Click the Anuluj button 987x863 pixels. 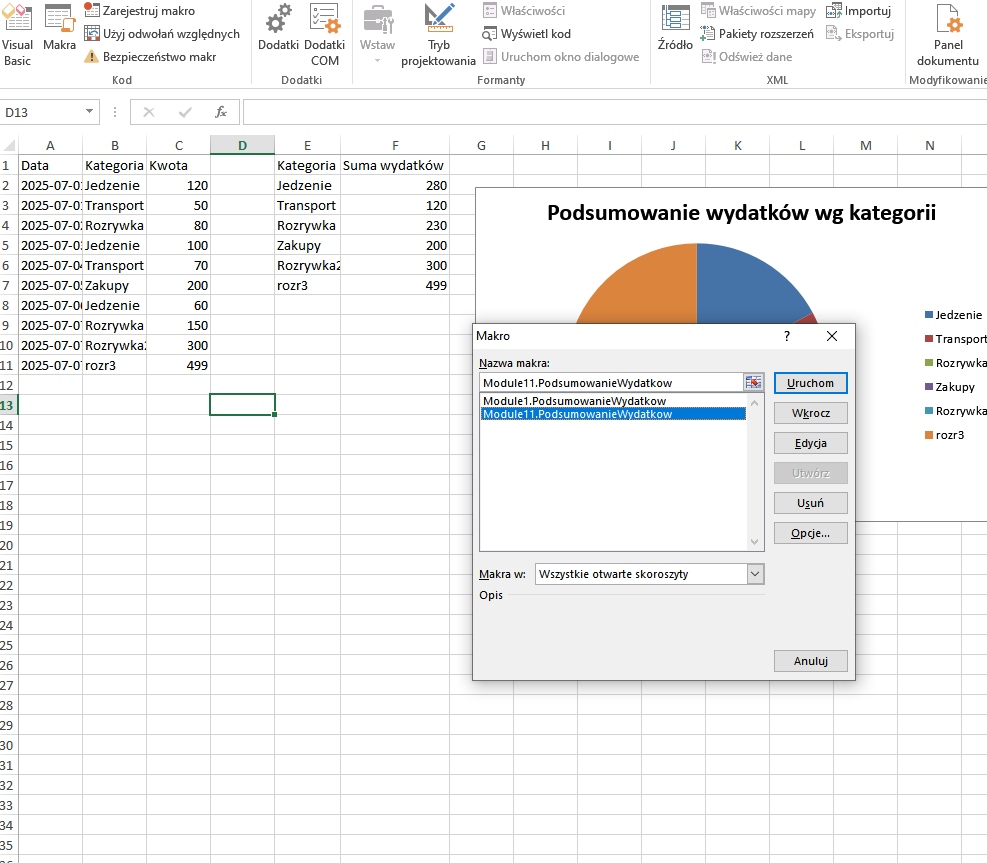coord(810,661)
